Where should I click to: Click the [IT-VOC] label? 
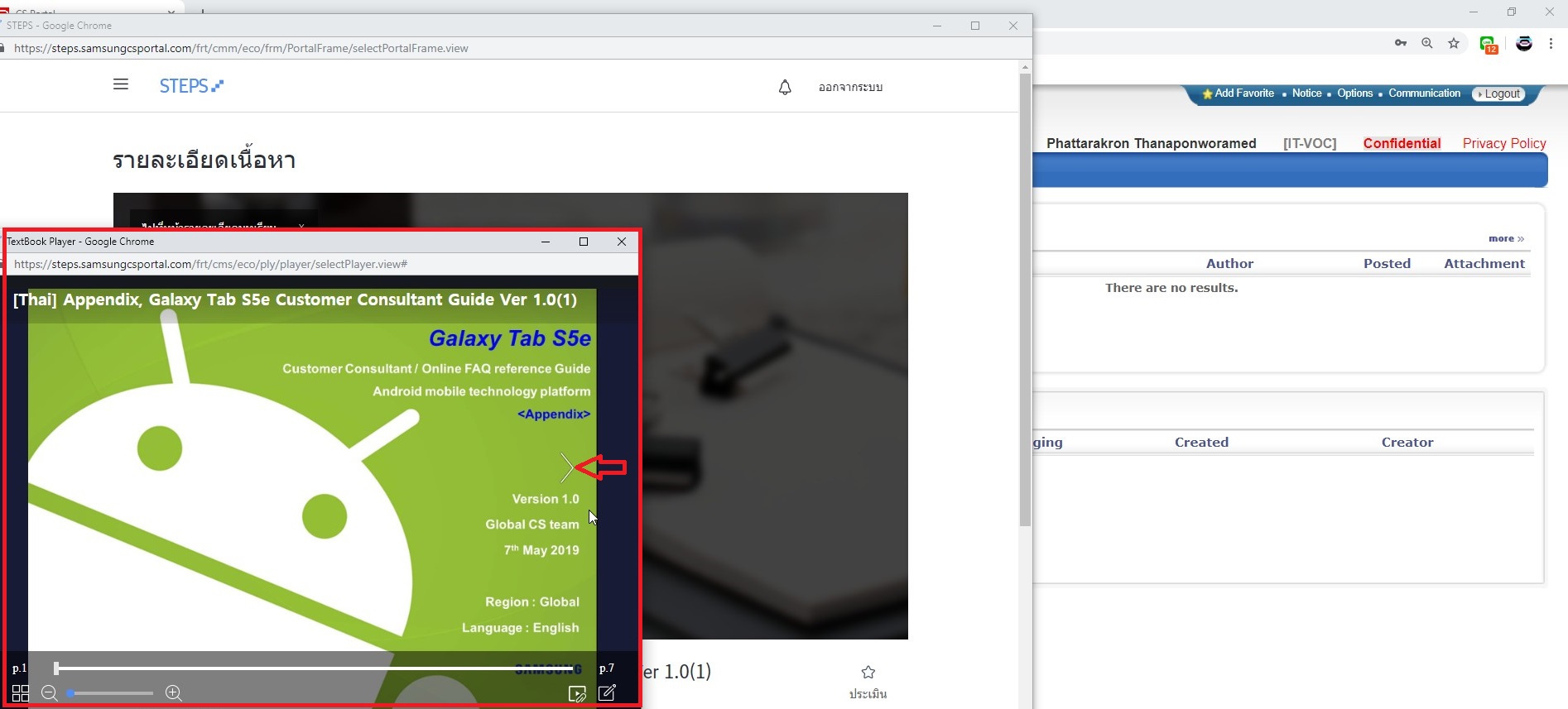[1310, 143]
